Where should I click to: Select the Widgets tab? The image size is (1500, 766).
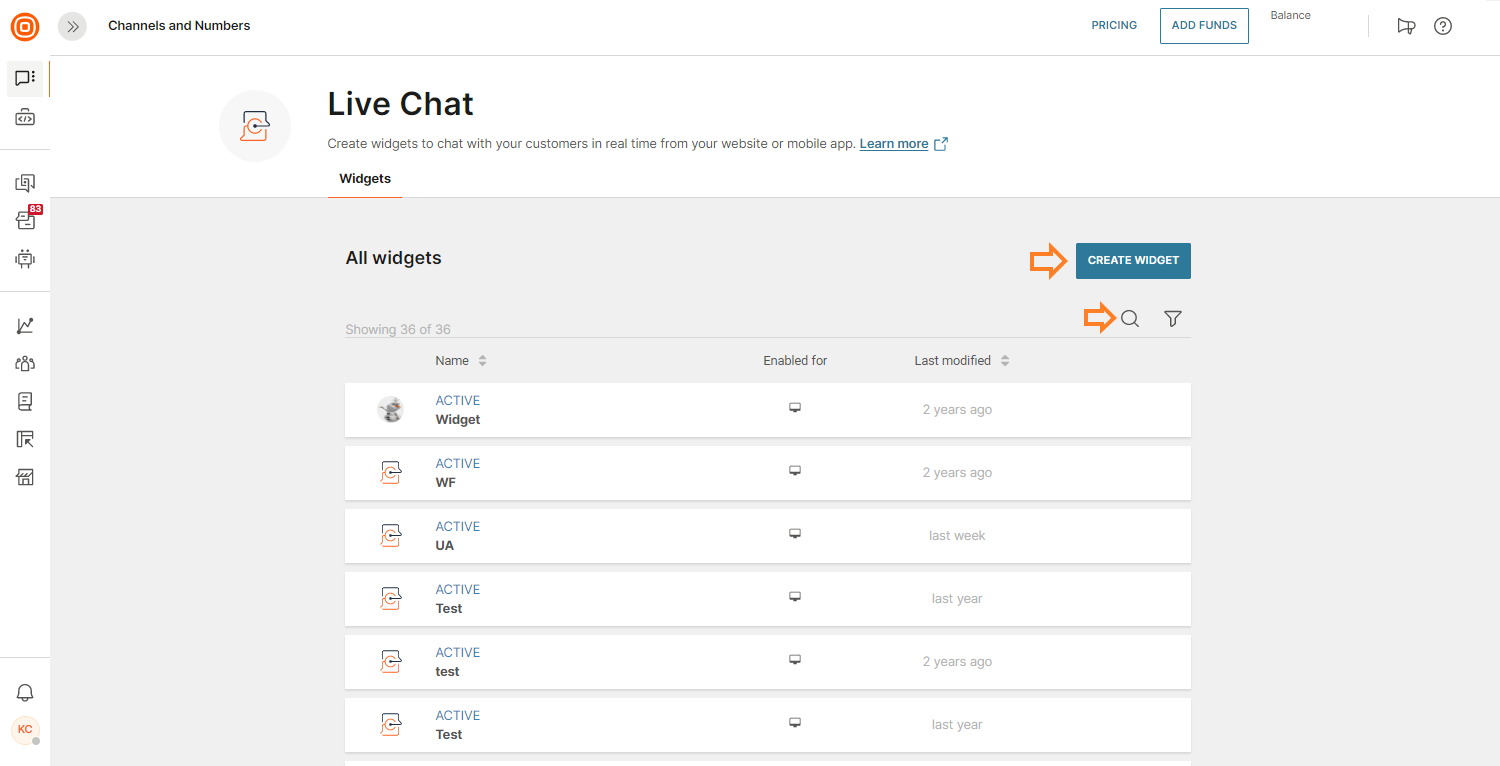(365, 179)
